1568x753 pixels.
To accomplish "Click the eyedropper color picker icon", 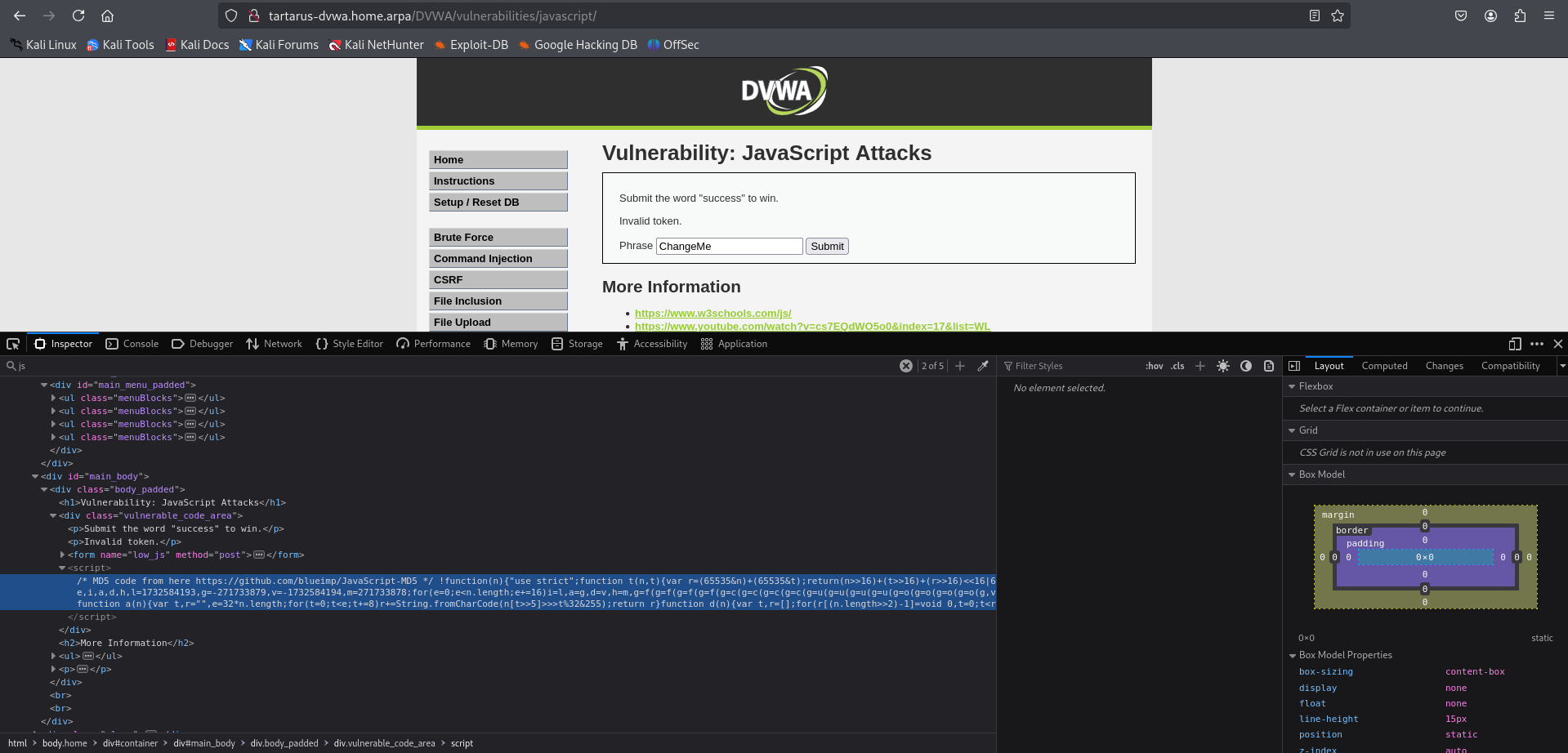I will (983, 366).
